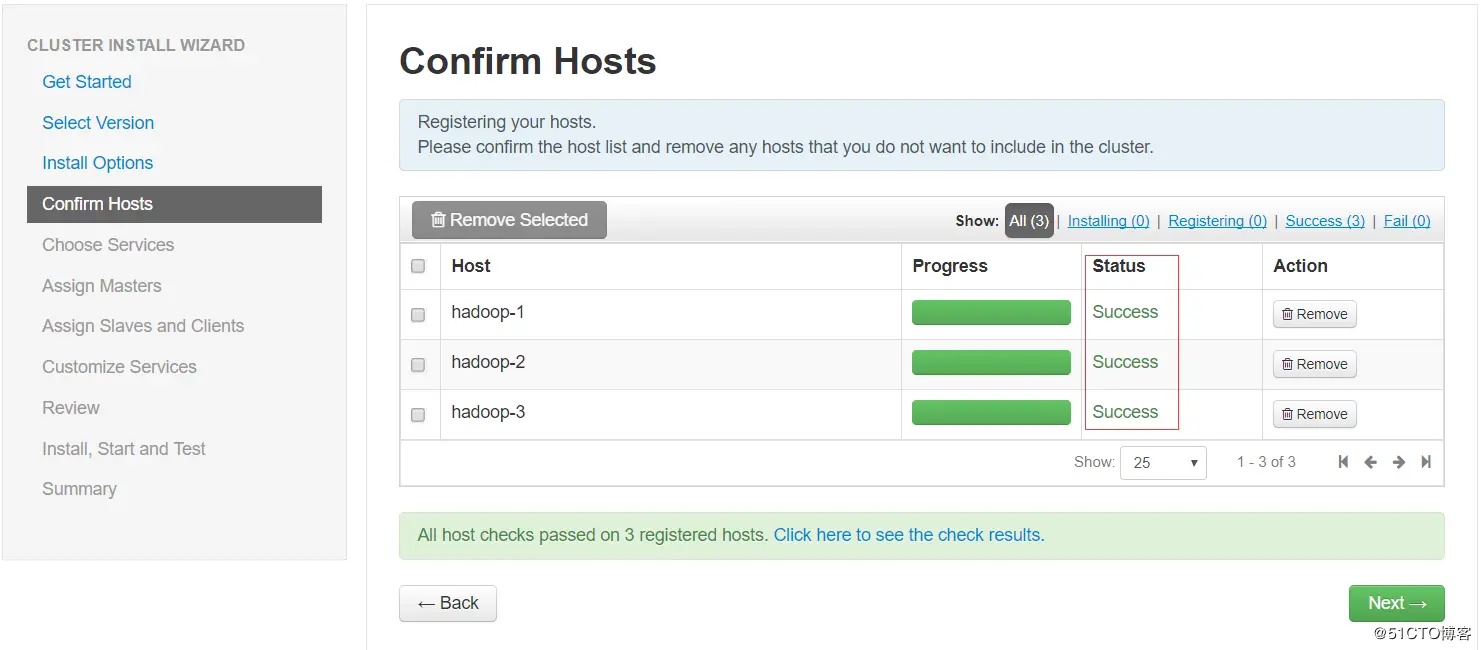Tick the checkbox for hadoop-1
Screen dimensions: 1481x650
pos(418,314)
